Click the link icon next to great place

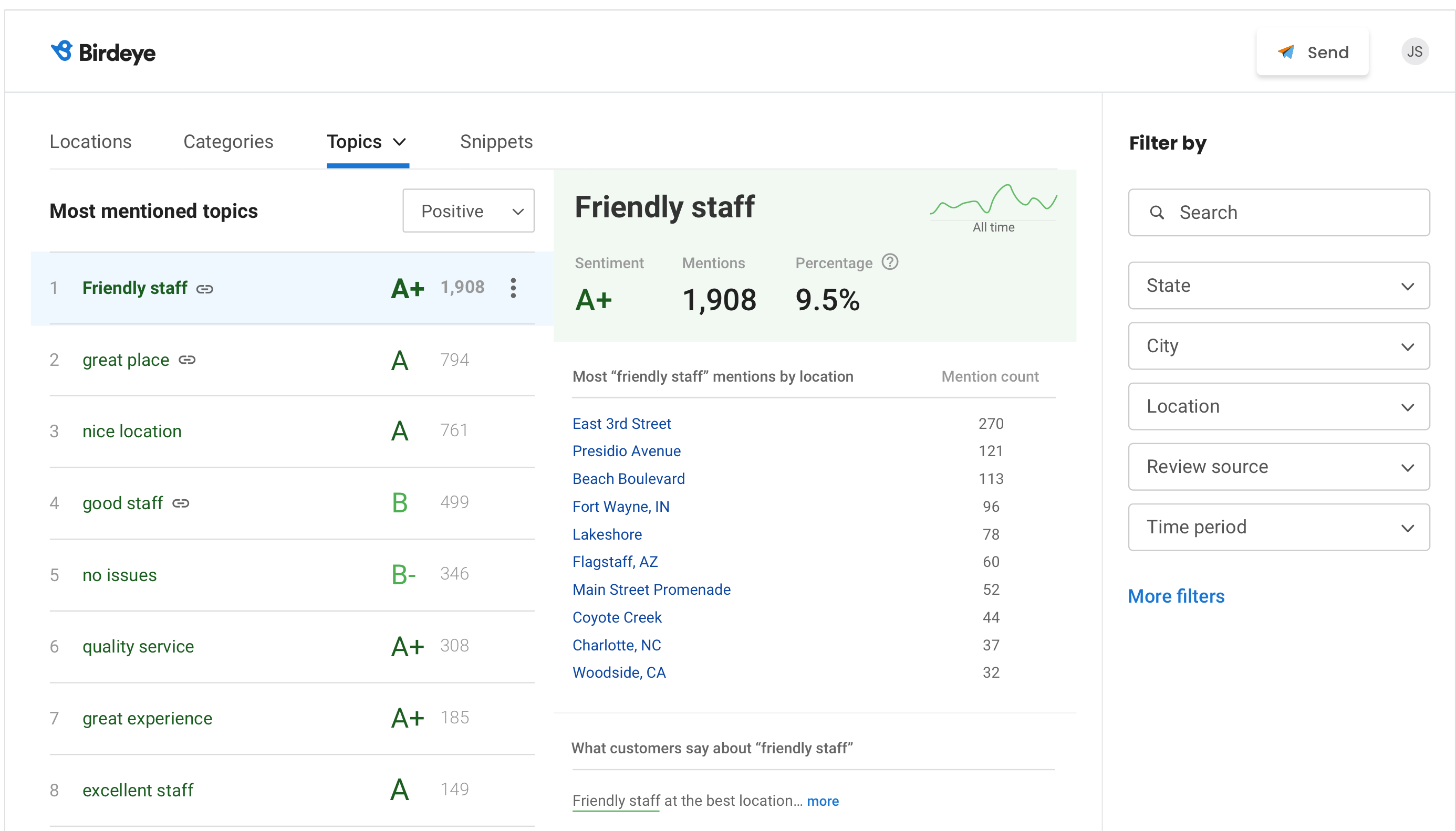186,360
